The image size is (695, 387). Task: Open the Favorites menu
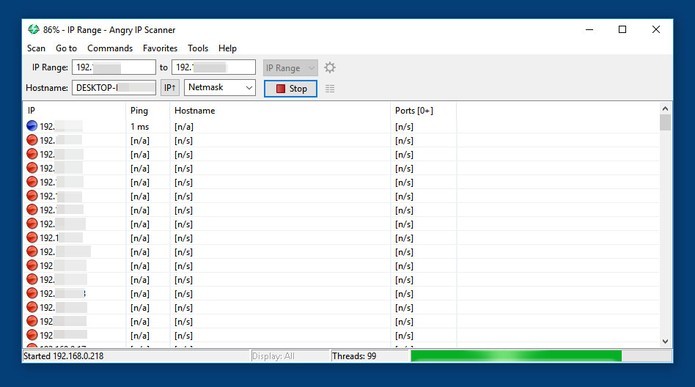tap(160, 48)
